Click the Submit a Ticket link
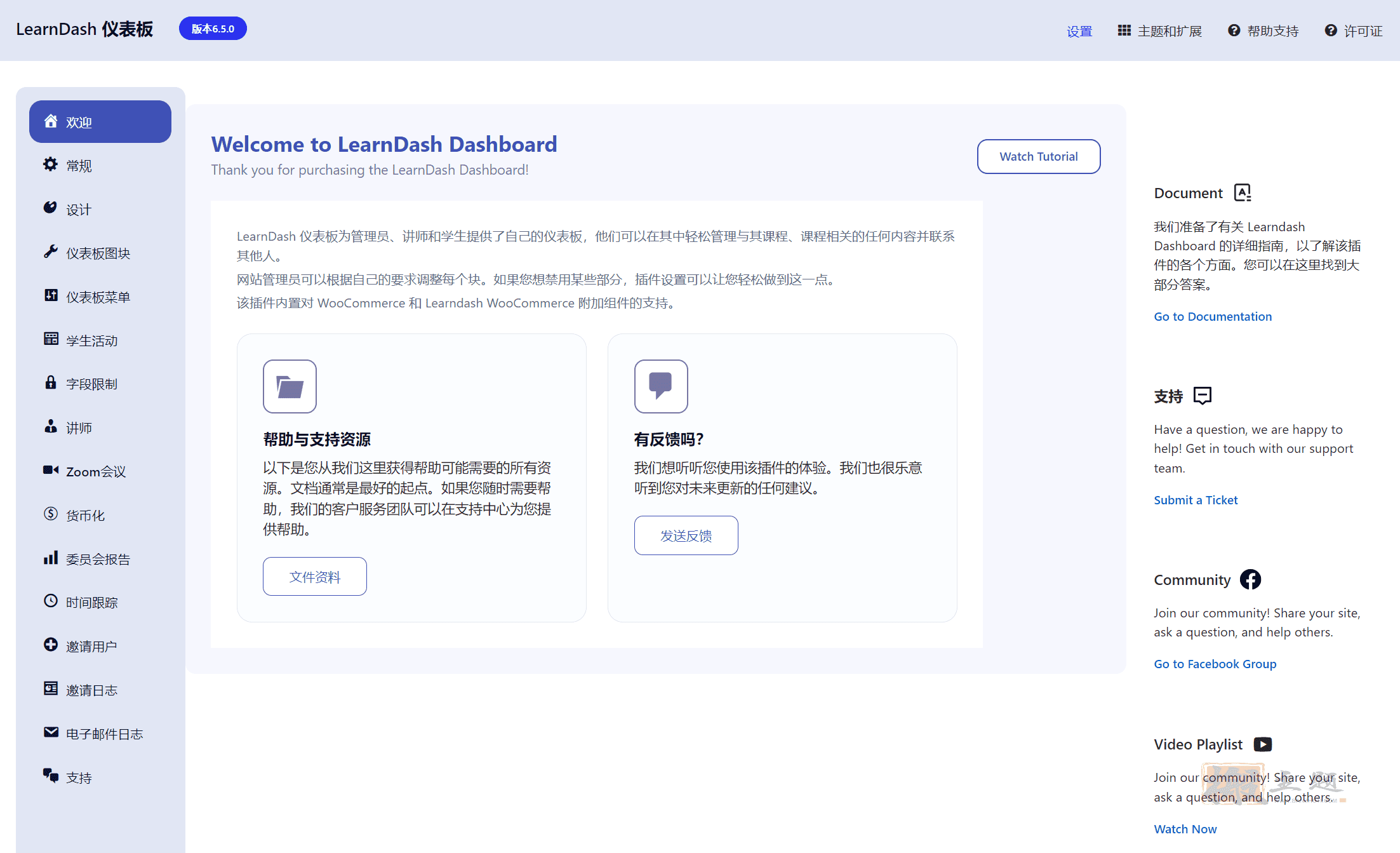 (x=1196, y=500)
